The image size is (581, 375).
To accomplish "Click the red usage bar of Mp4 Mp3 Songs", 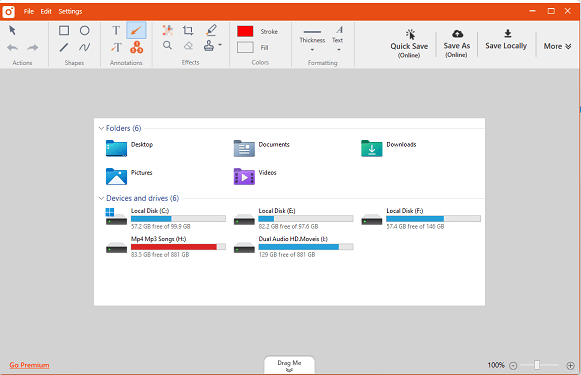I will coord(178,247).
